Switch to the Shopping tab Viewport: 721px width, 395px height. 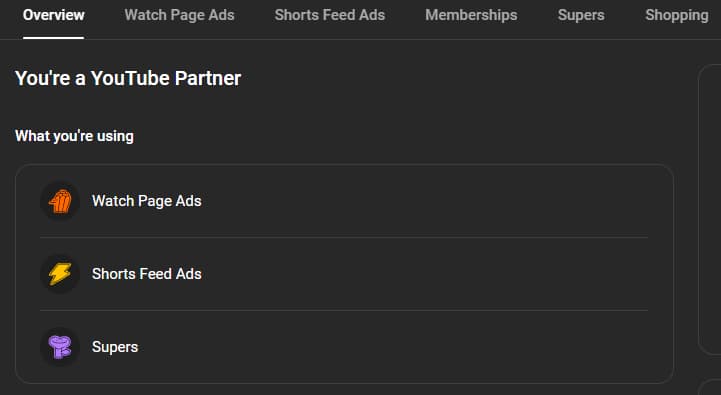coord(677,15)
